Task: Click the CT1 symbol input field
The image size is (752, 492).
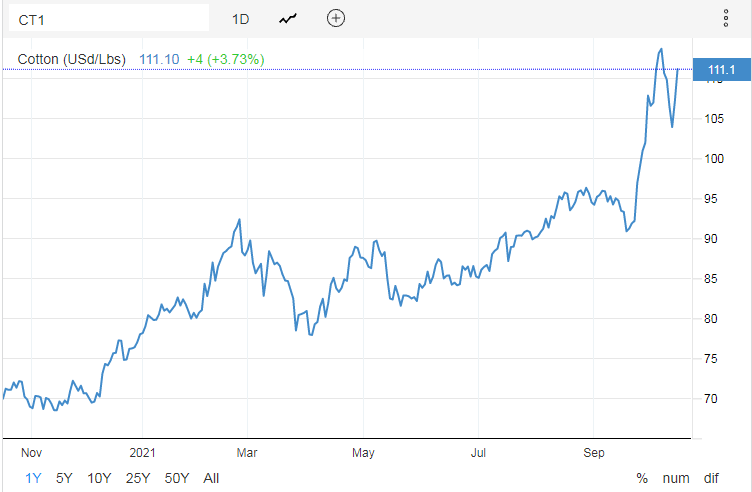Action: tap(109, 19)
